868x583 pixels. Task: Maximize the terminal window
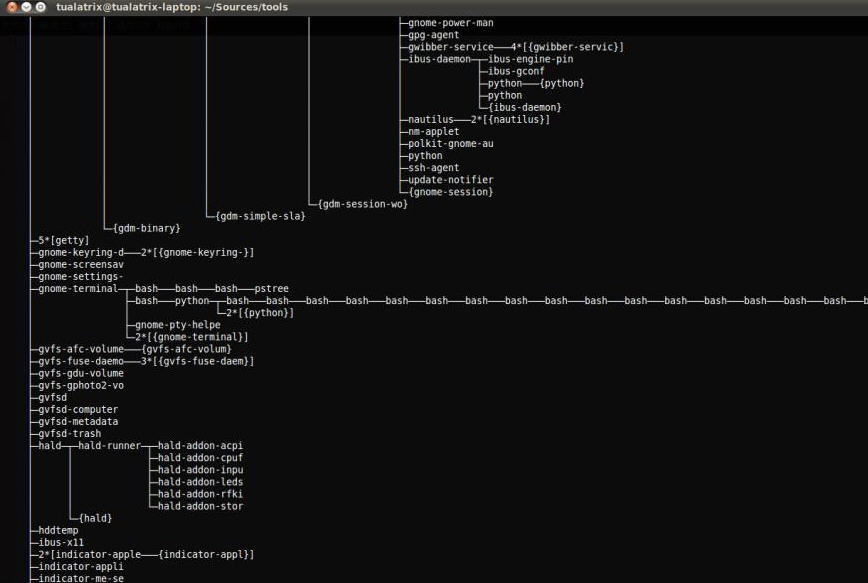pyautogui.click(x=40, y=7)
